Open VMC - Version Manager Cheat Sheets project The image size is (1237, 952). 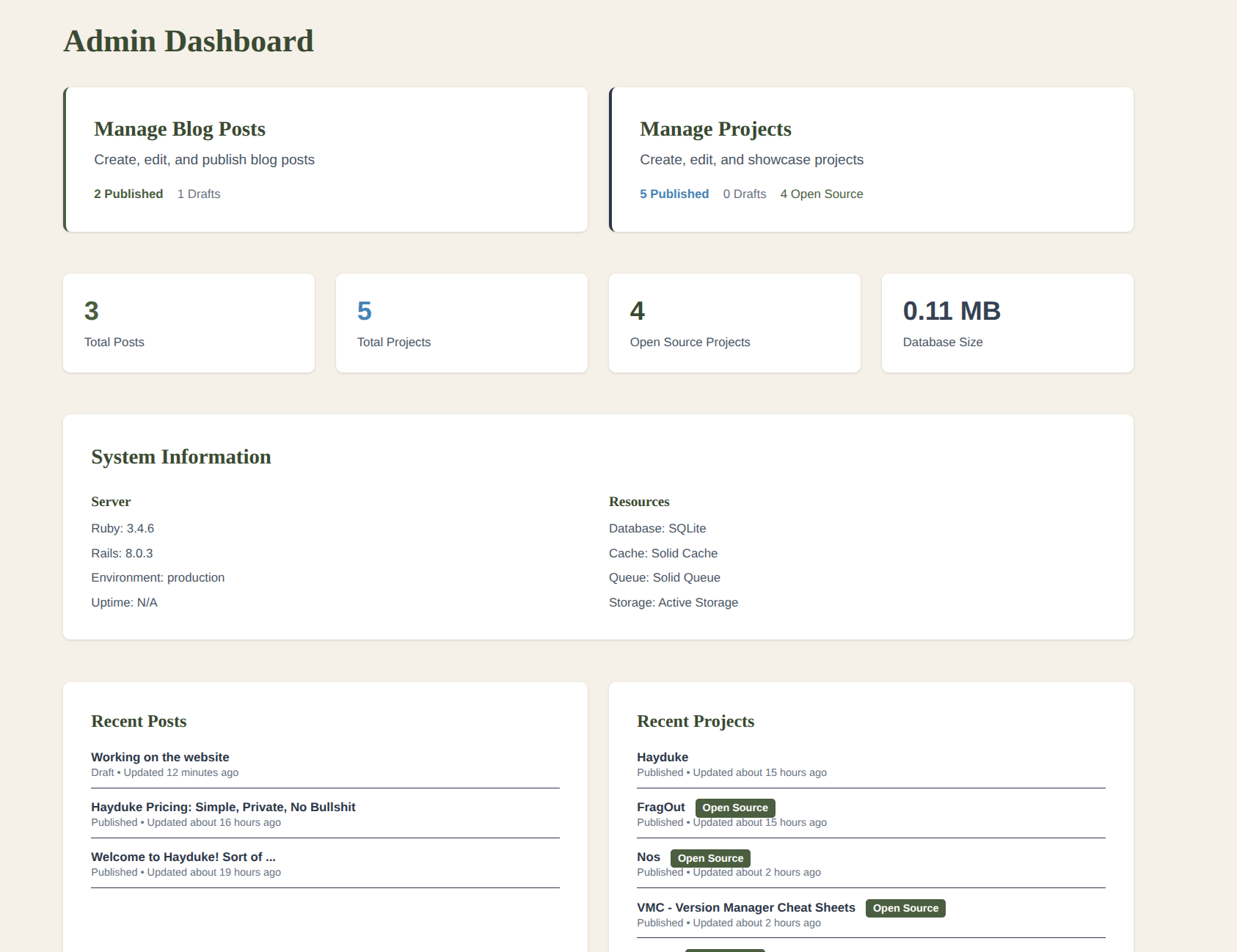(745, 907)
